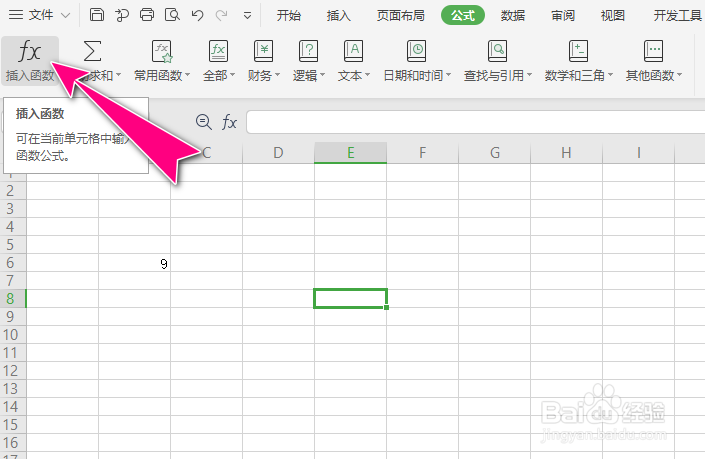
Task: Expand the 日期和时间 dropdown arrow
Action: (x=448, y=75)
